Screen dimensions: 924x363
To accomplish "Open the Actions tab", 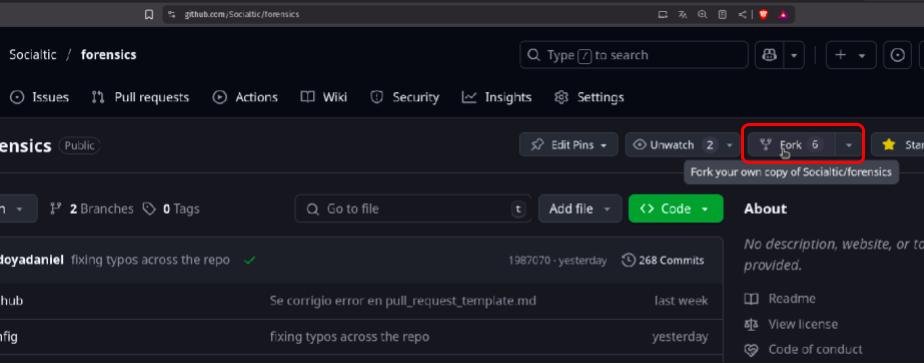I will pyautogui.click(x=245, y=97).
